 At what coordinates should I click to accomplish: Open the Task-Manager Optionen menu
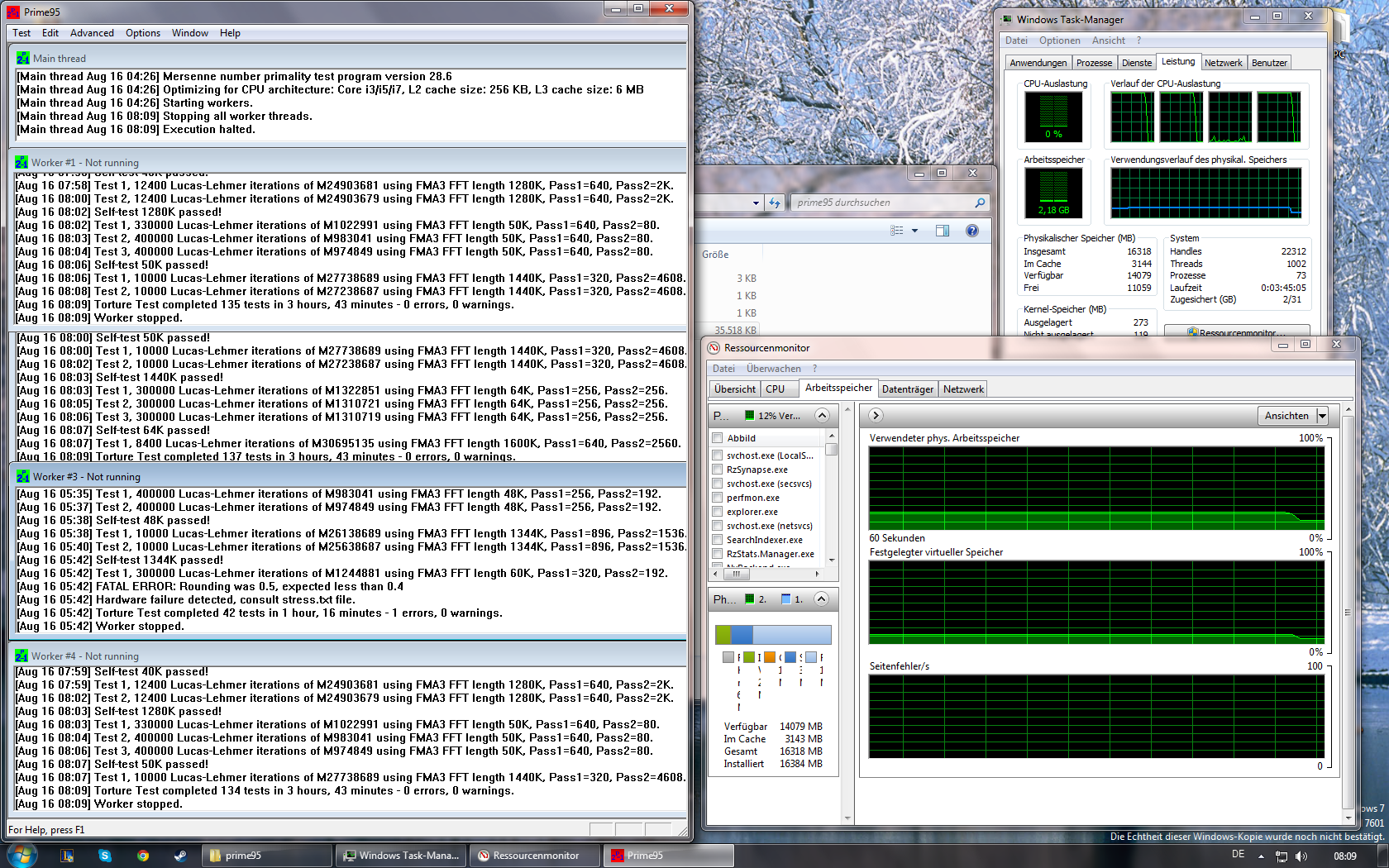coord(1059,41)
